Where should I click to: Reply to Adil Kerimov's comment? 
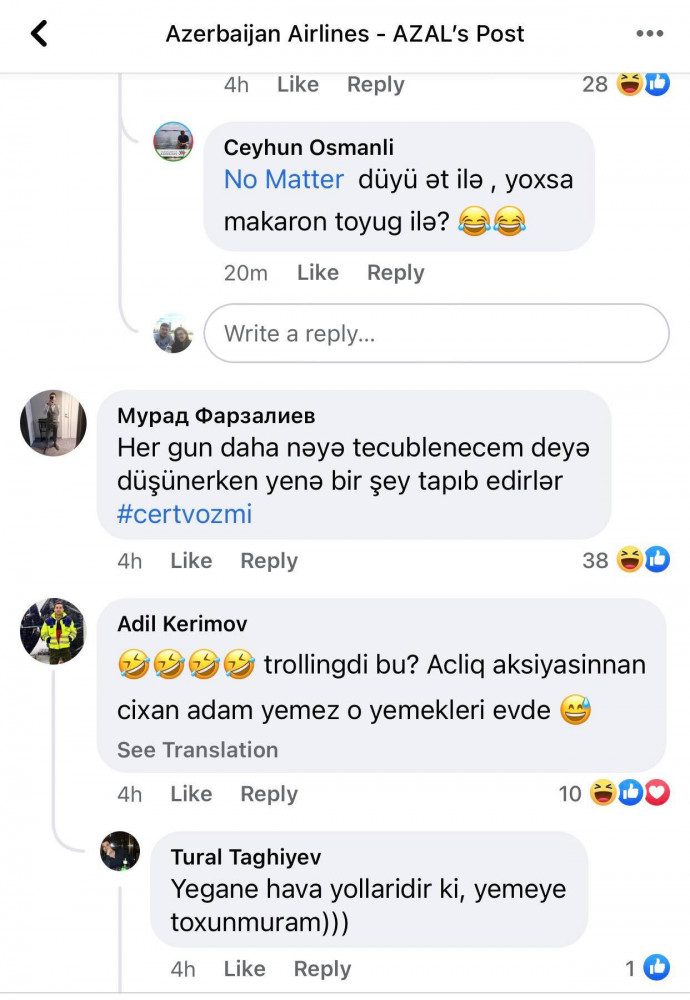click(268, 794)
